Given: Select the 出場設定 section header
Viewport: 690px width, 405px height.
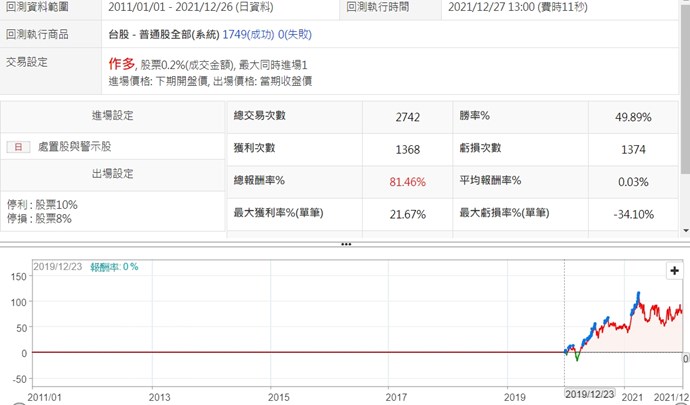Looking at the screenshot, I should 112,173.
